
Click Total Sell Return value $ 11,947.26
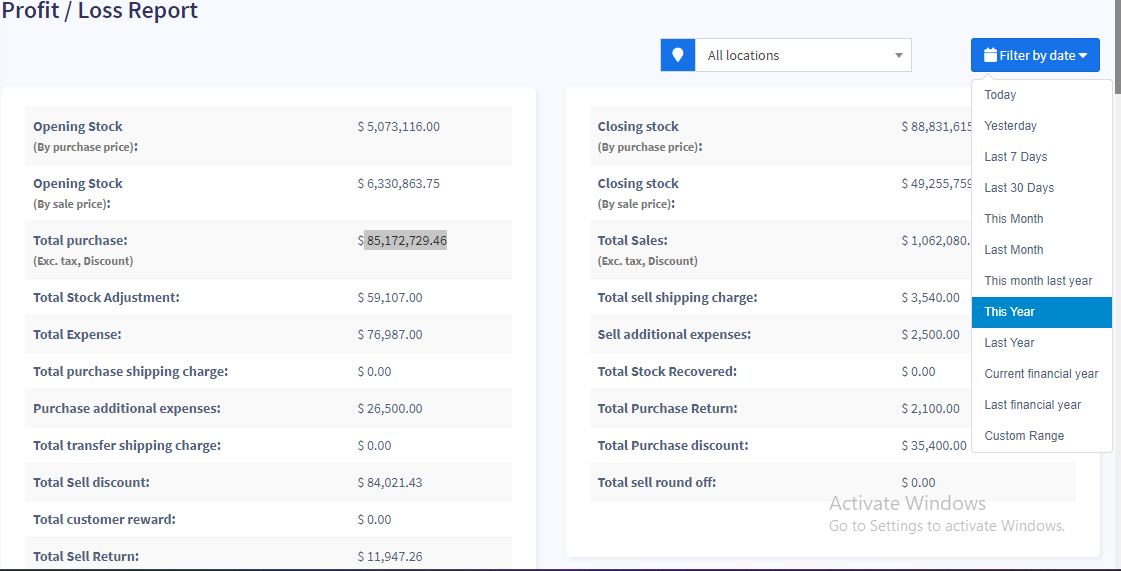coord(390,557)
